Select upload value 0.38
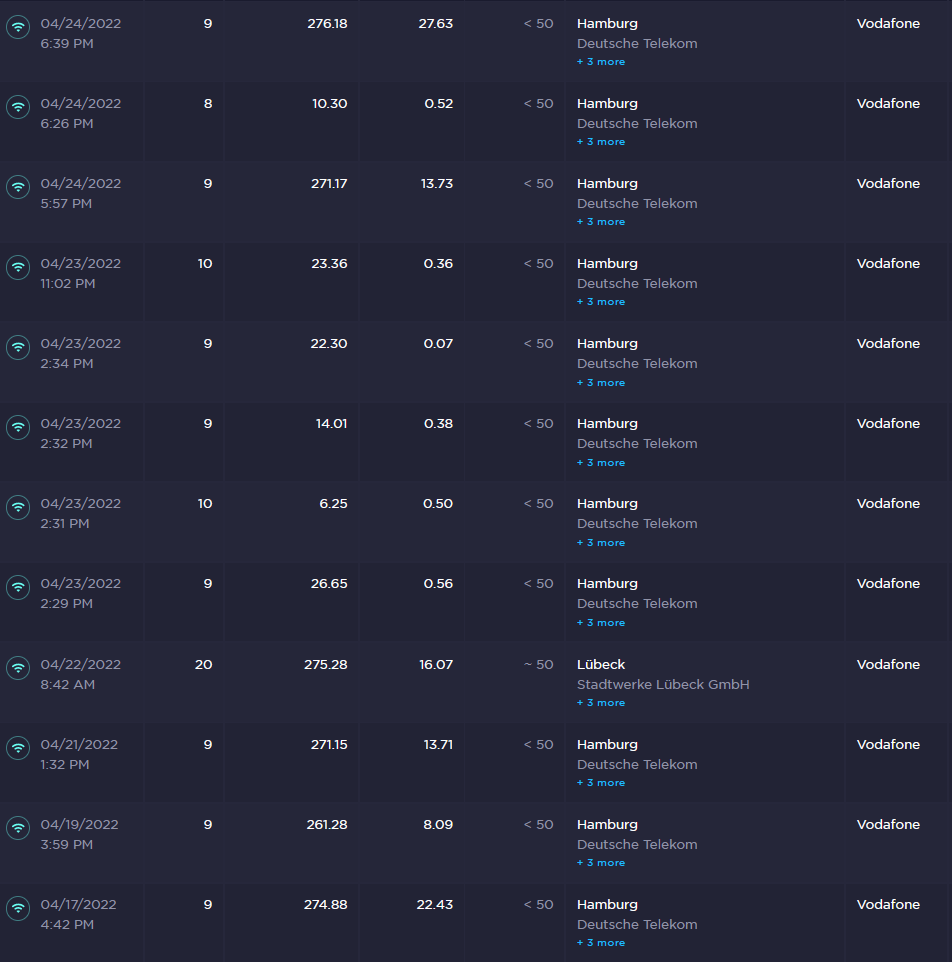 point(439,424)
